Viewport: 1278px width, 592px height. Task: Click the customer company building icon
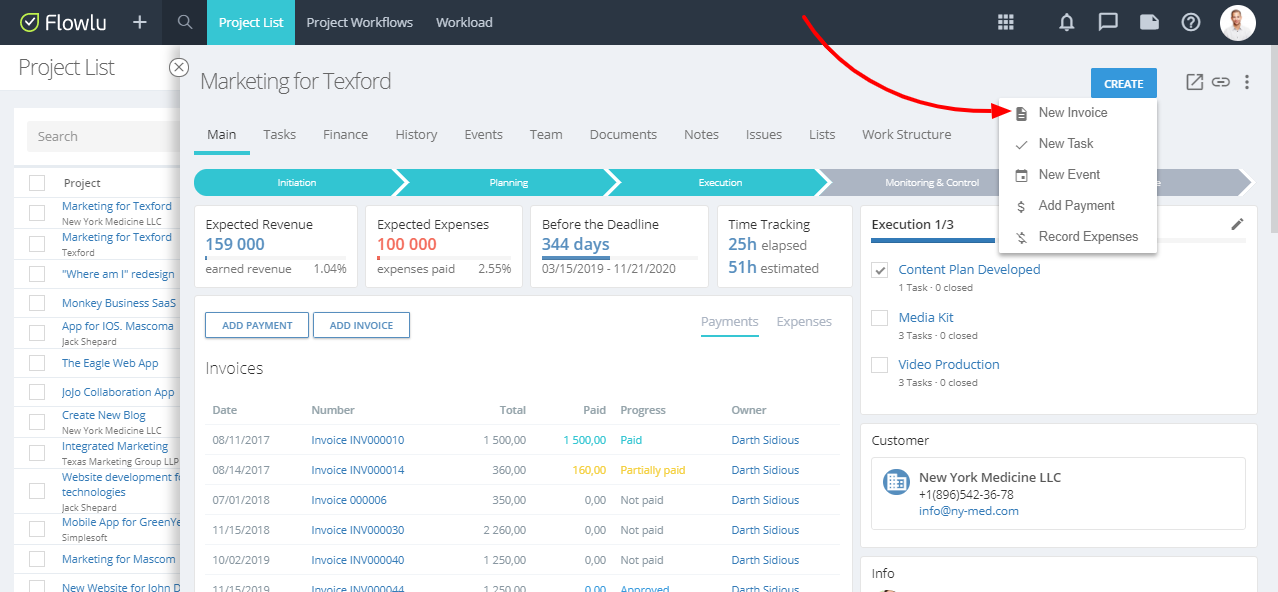tap(896, 482)
